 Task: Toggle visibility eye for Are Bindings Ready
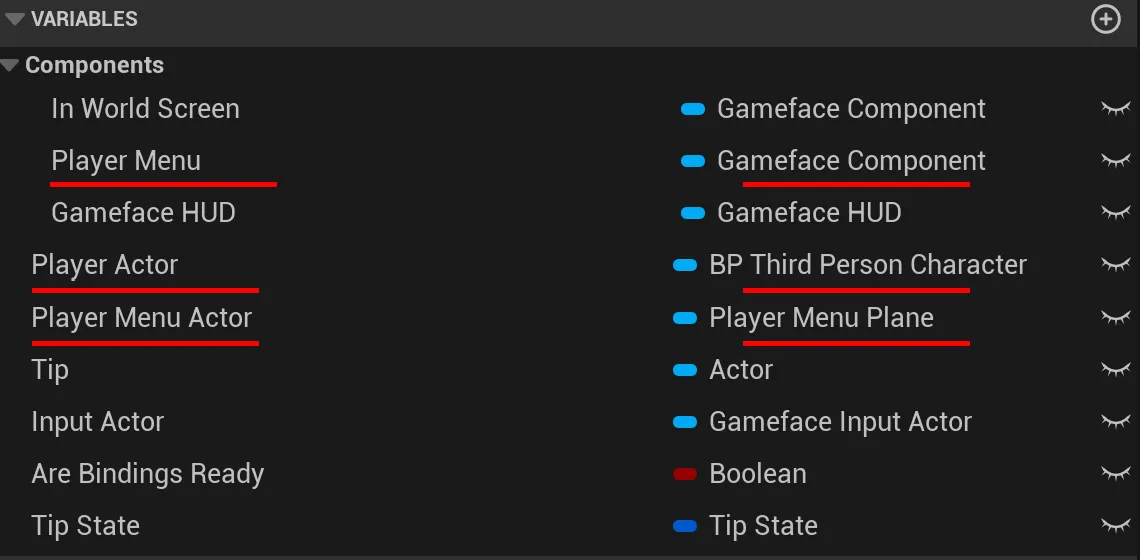(1115, 474)
